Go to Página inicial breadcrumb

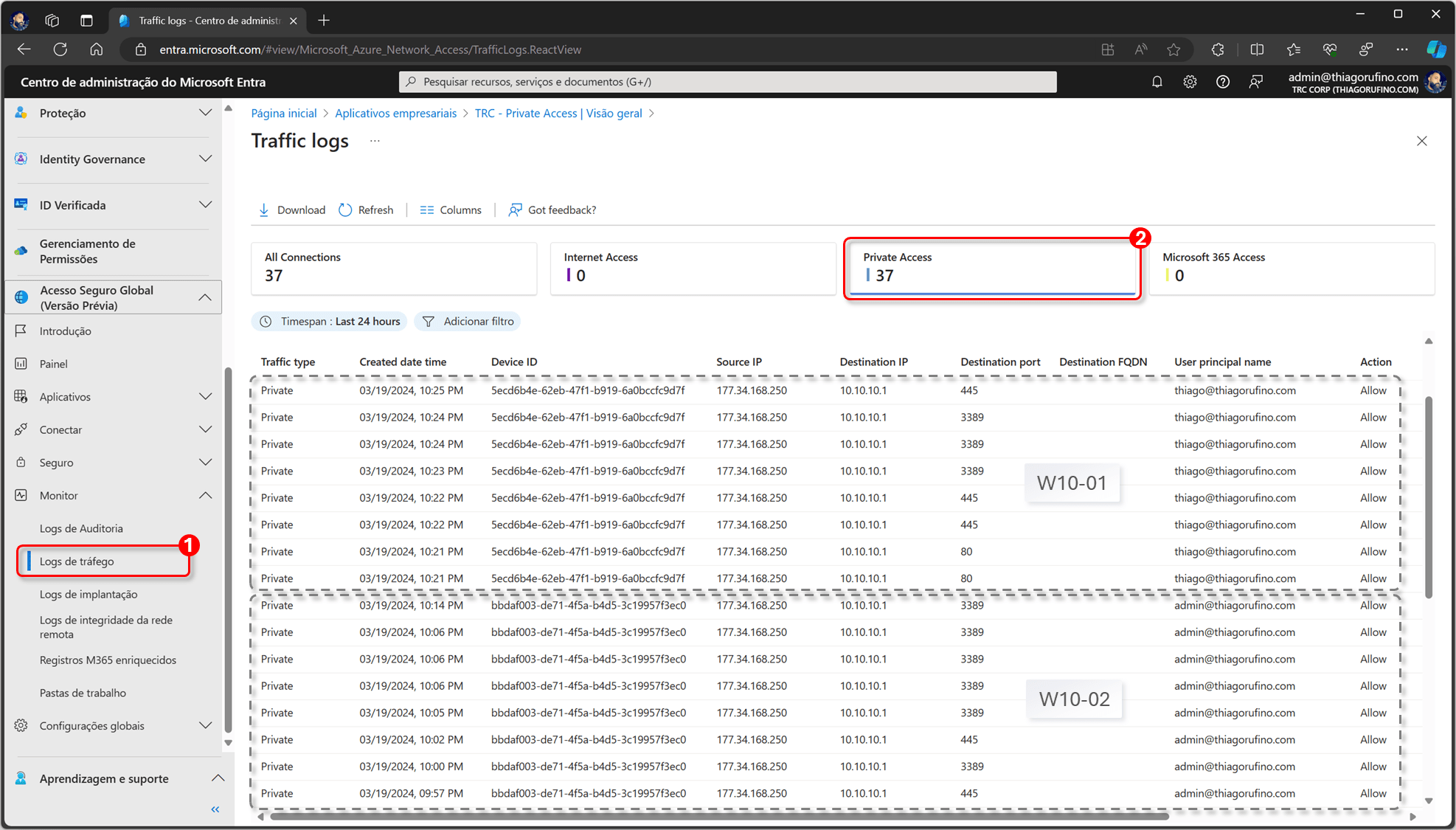[284, 113]
